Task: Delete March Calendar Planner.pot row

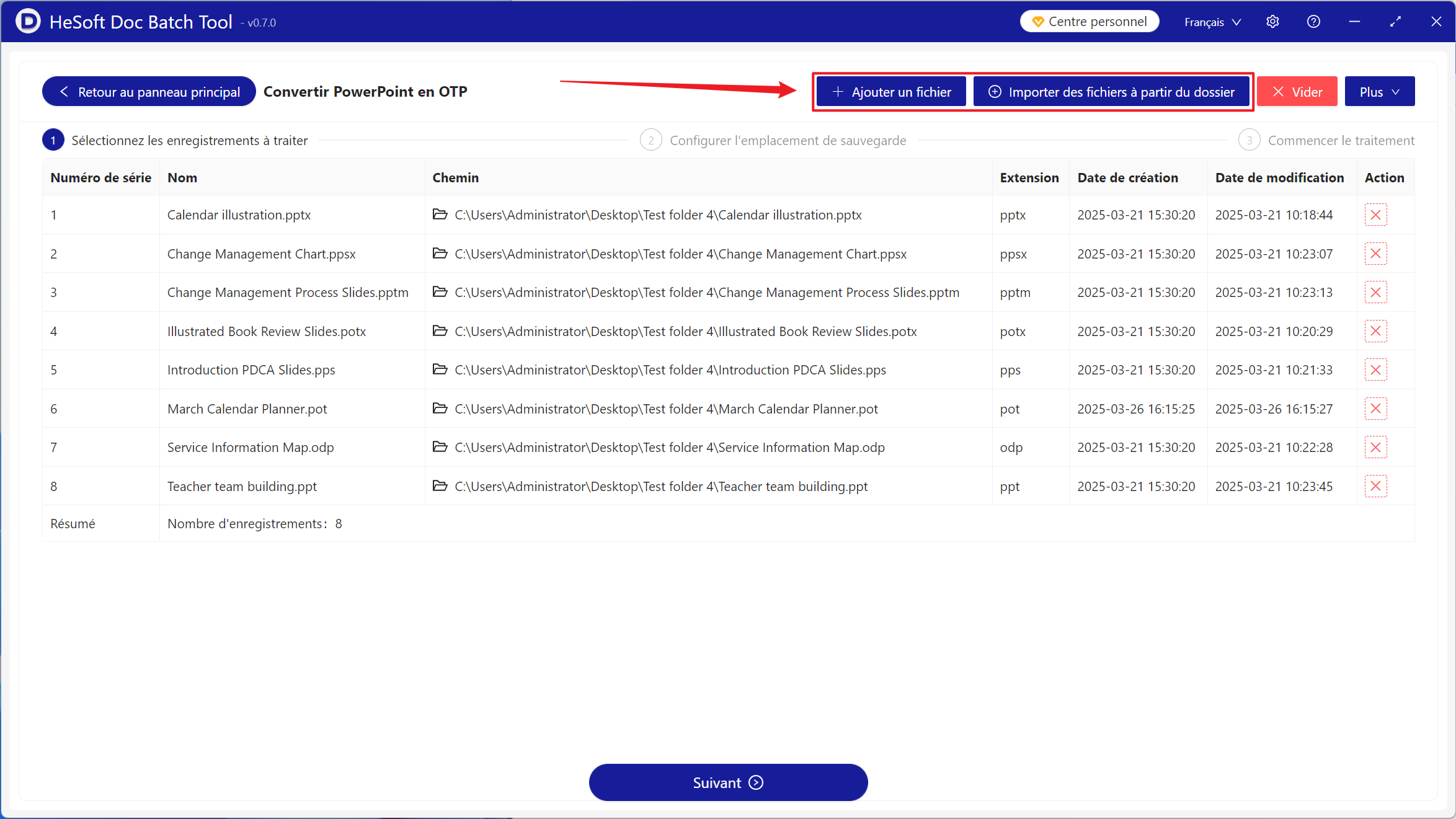Action: click(x=1375, y=409)
